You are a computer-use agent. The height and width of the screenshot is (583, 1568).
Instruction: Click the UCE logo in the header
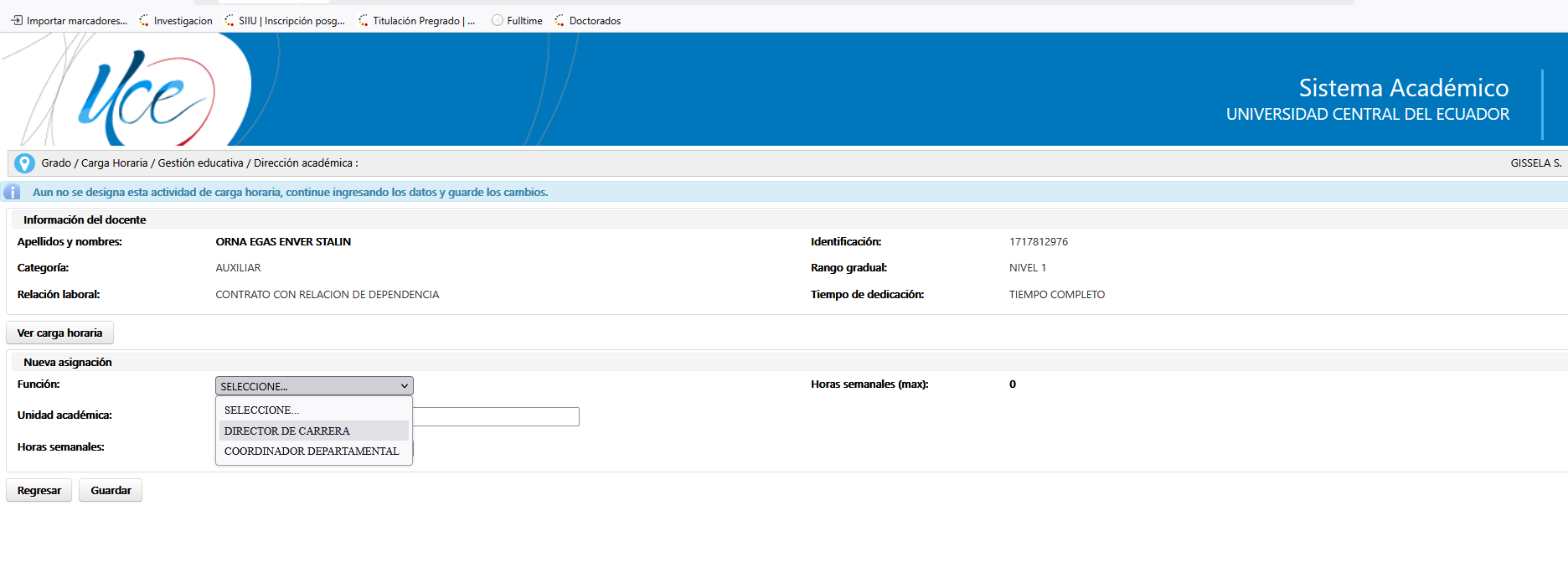147,98
